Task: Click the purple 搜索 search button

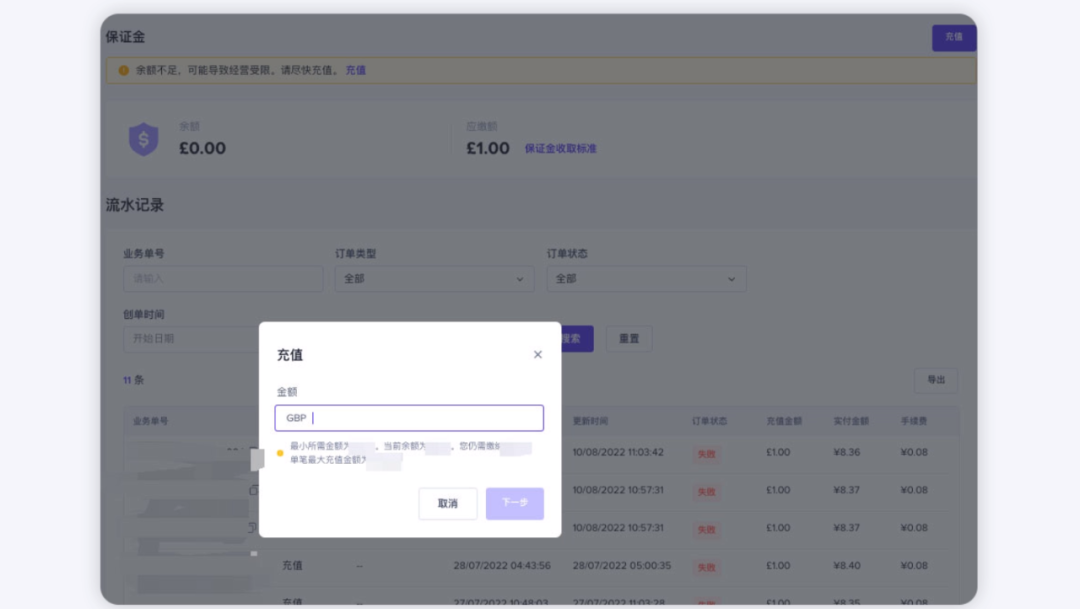Action: coord(578,339)
